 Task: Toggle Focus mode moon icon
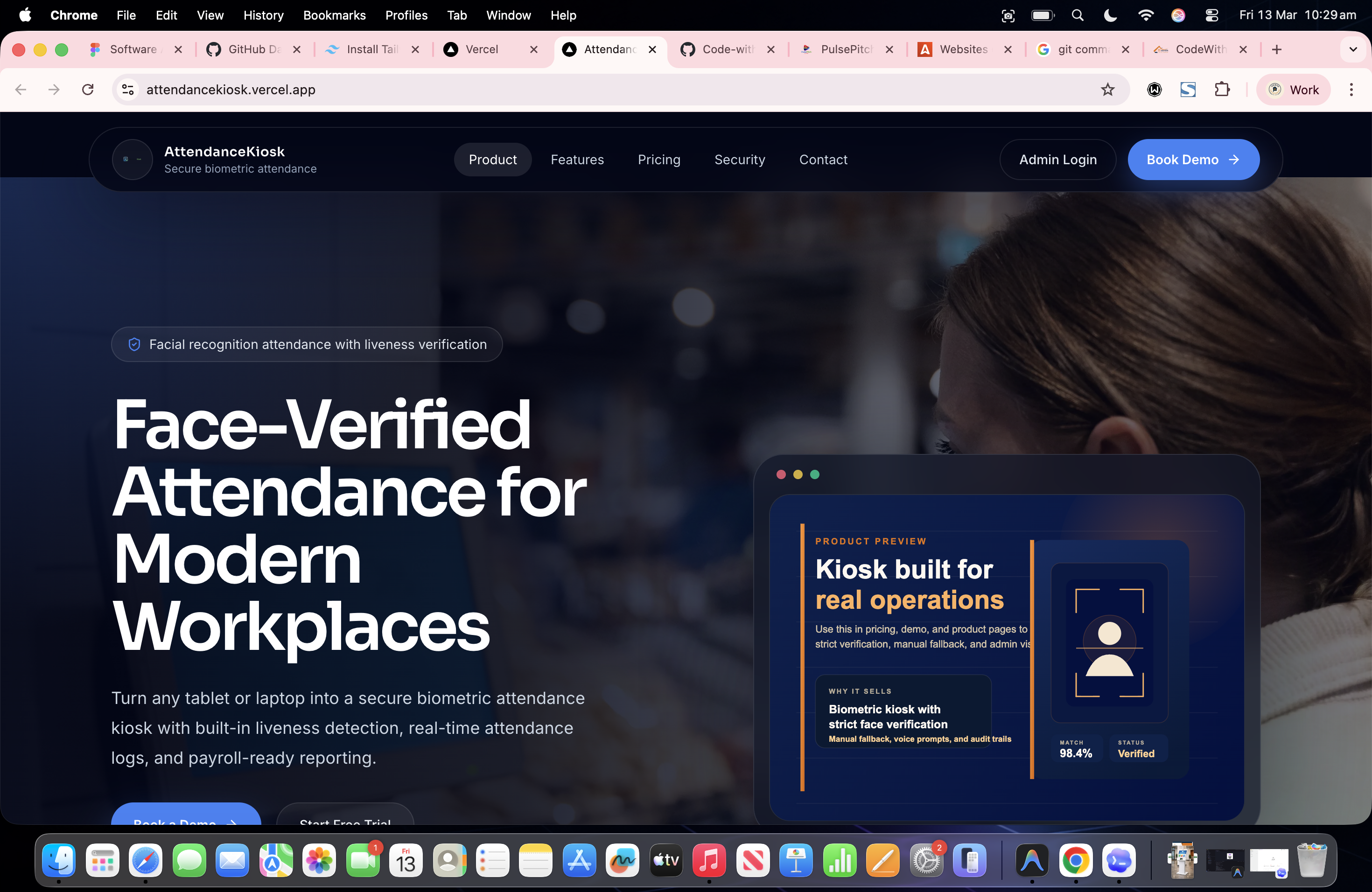click(x=1110, y=15)
